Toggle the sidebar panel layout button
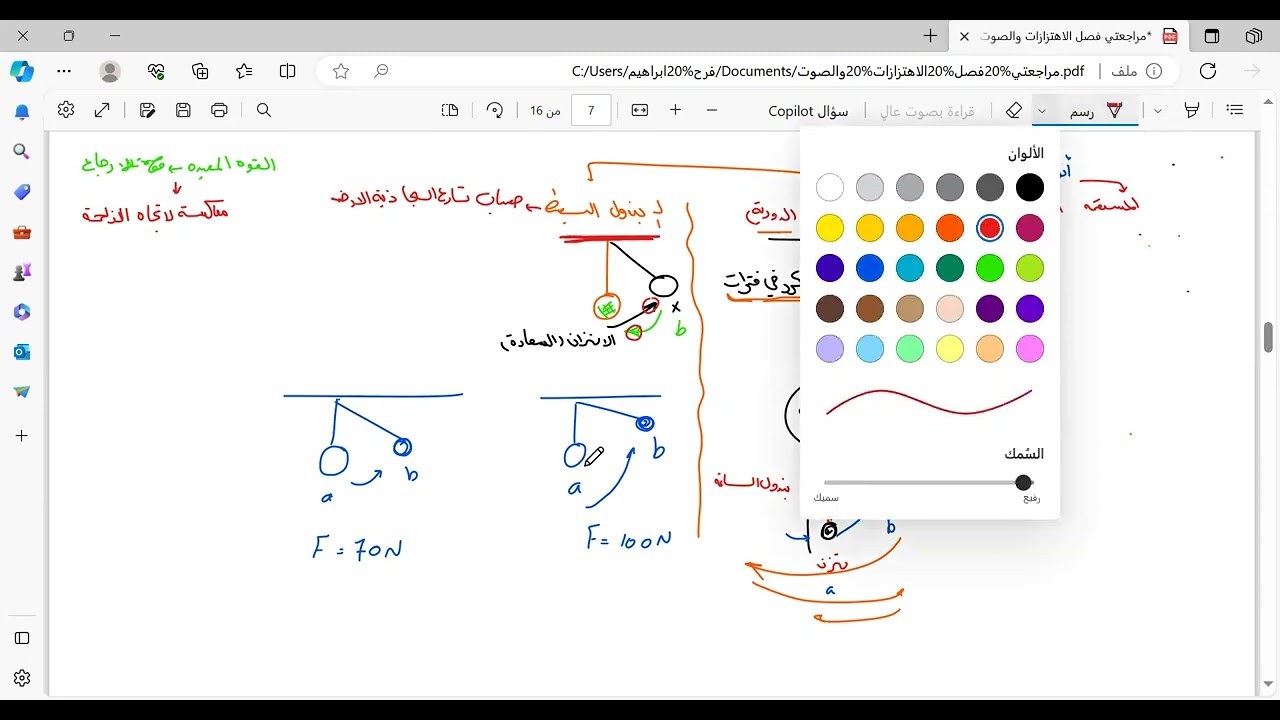The image size is (1280, 720). [x=22, y=638]
